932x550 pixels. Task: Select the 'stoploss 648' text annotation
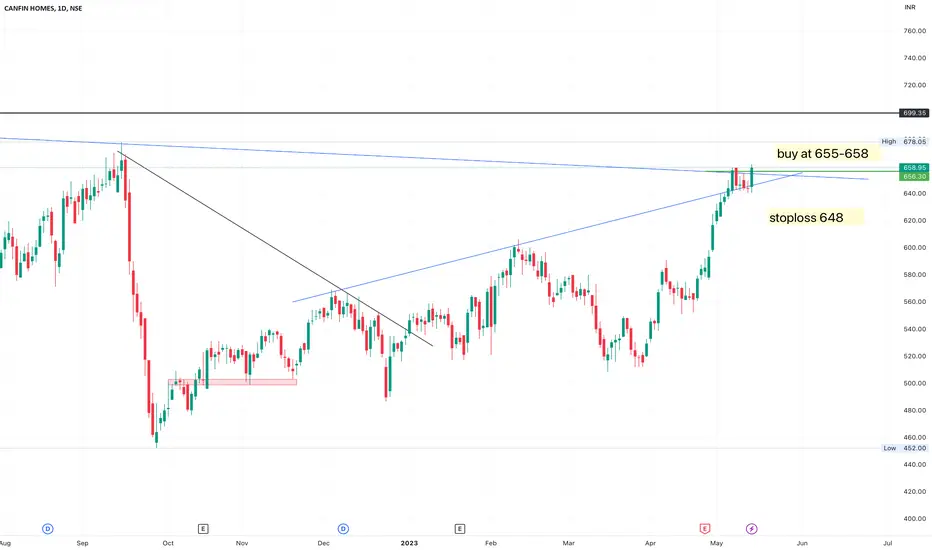pos(806,218)
